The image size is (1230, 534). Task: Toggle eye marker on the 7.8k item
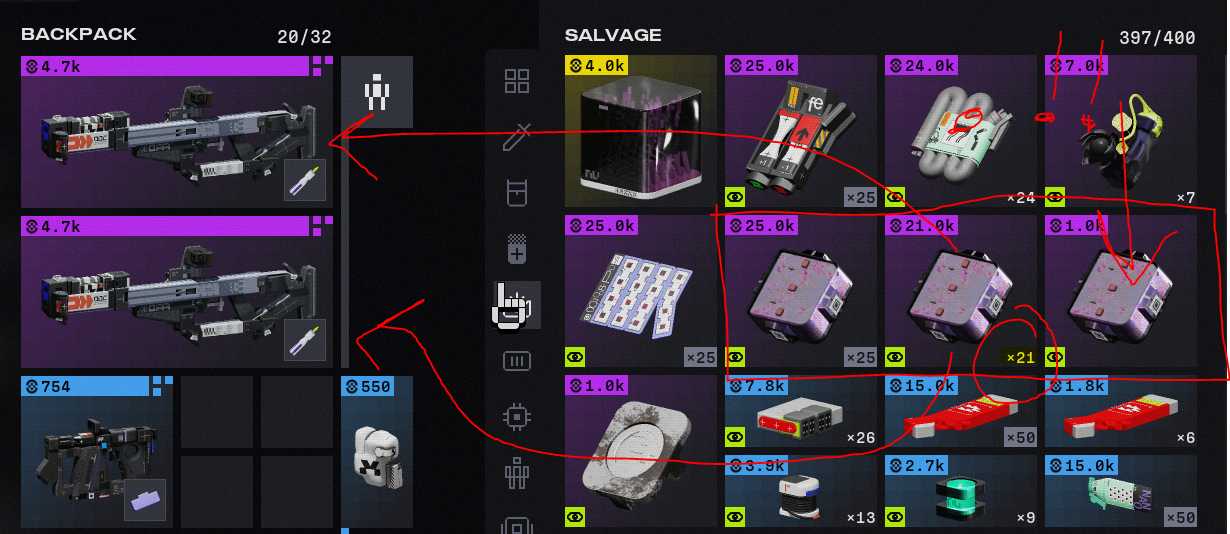[x=735, y=437]
